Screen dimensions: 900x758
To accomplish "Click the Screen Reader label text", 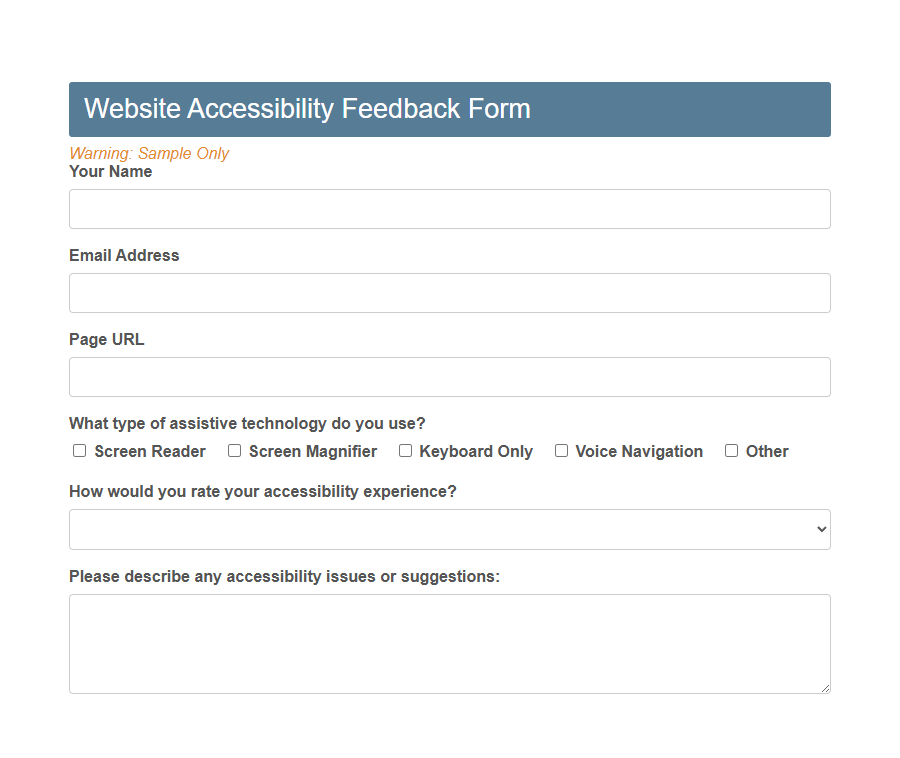I will [x=148, y=451].
